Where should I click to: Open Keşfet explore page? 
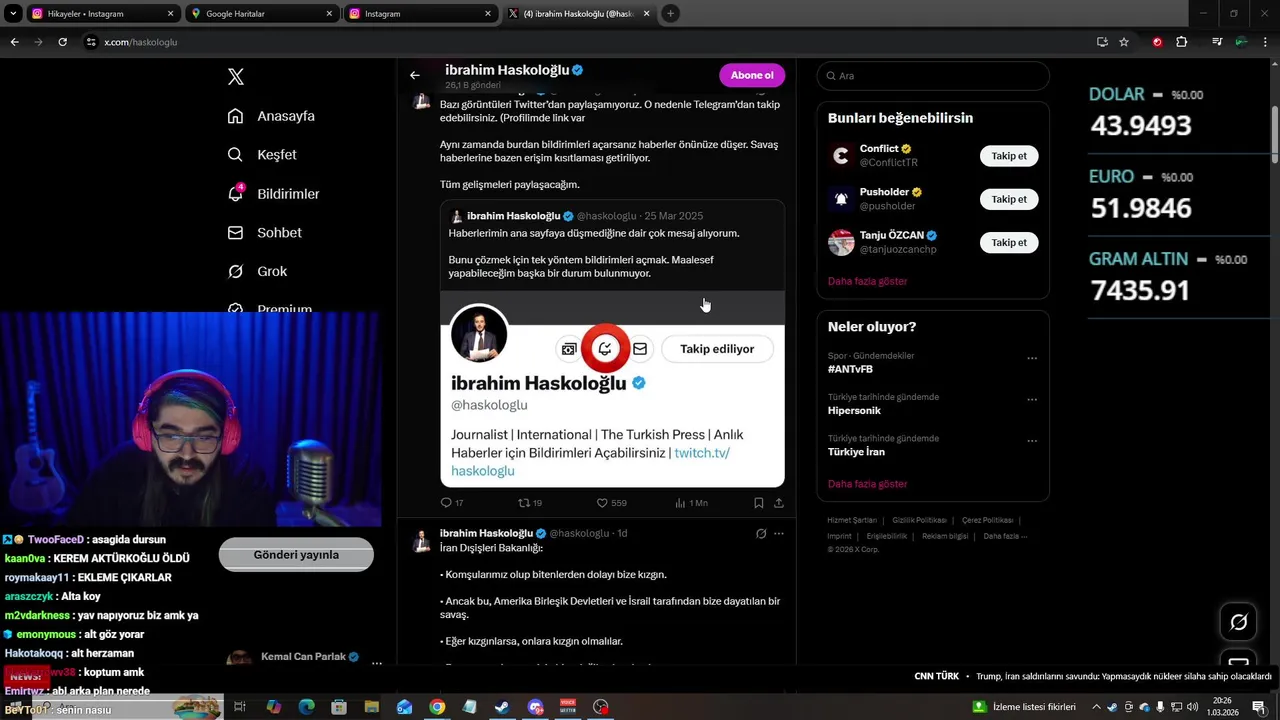(x=262, y=155)
